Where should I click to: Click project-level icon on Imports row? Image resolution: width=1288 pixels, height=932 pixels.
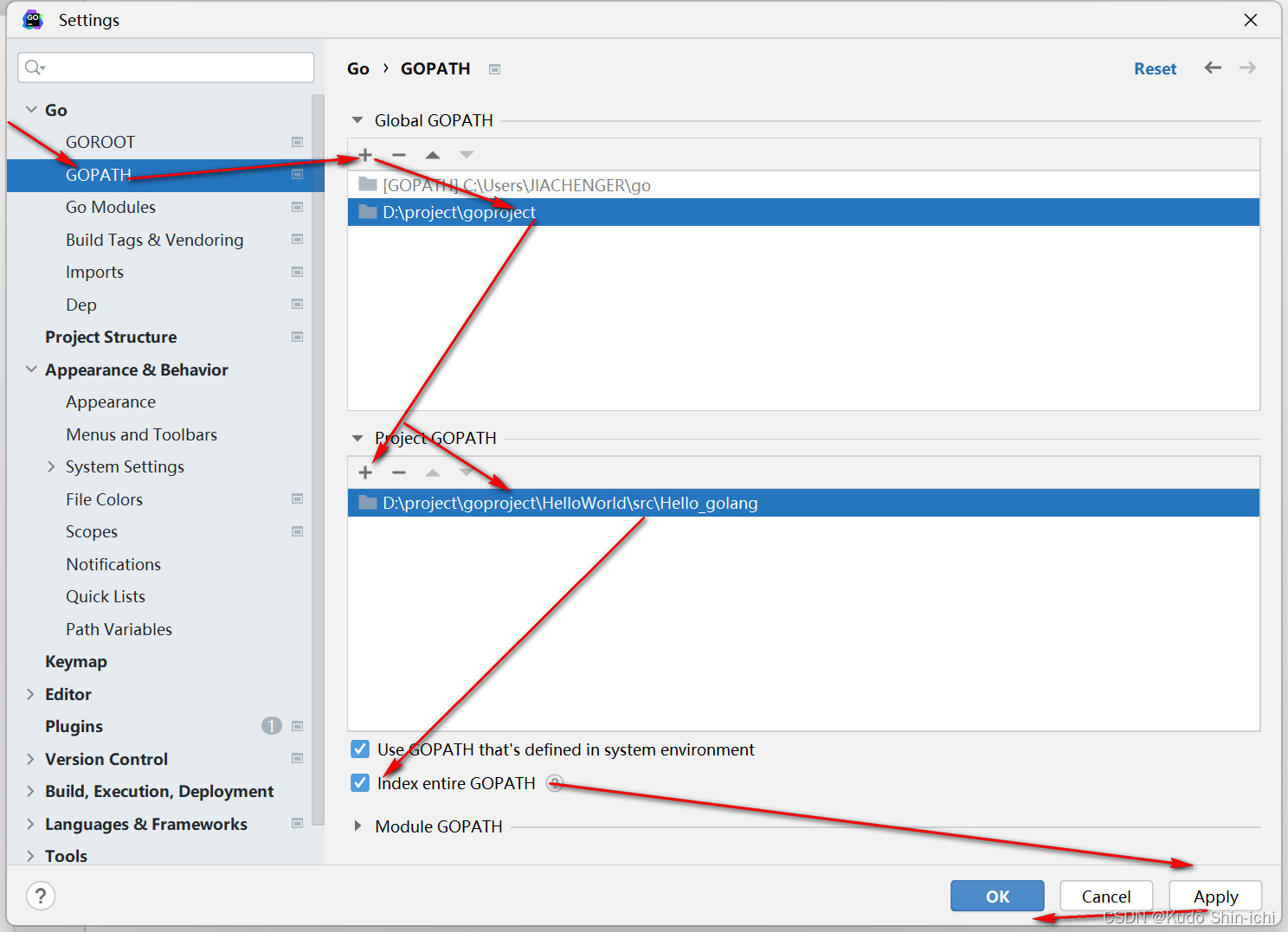[x=297, y=272]
